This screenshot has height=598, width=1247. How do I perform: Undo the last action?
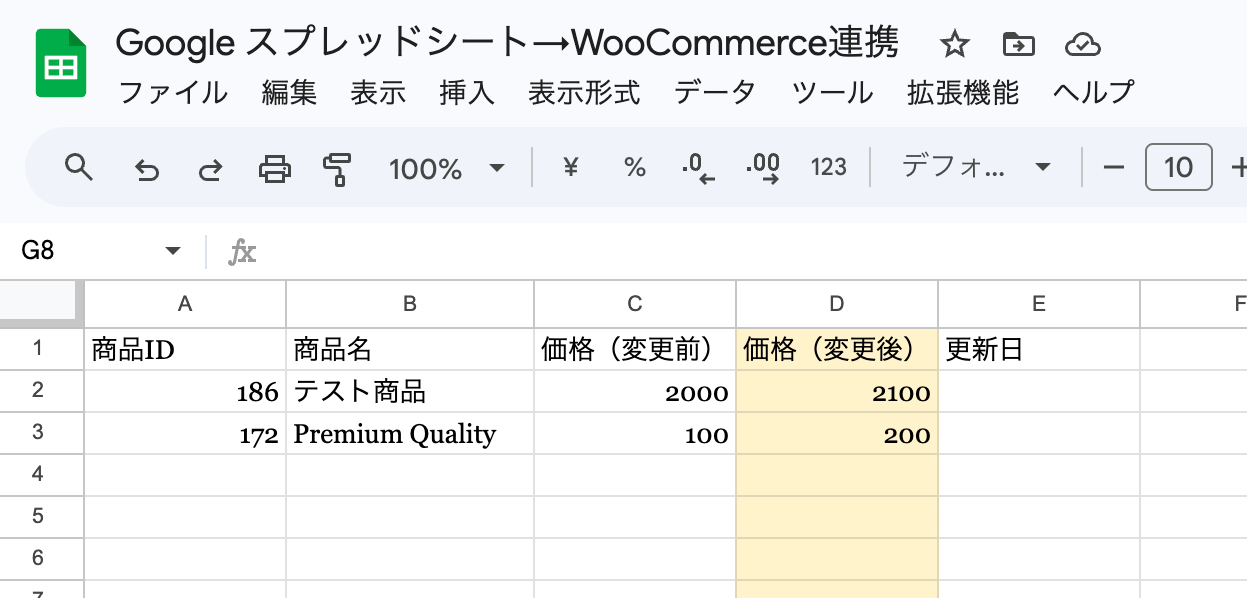point(147,169)
